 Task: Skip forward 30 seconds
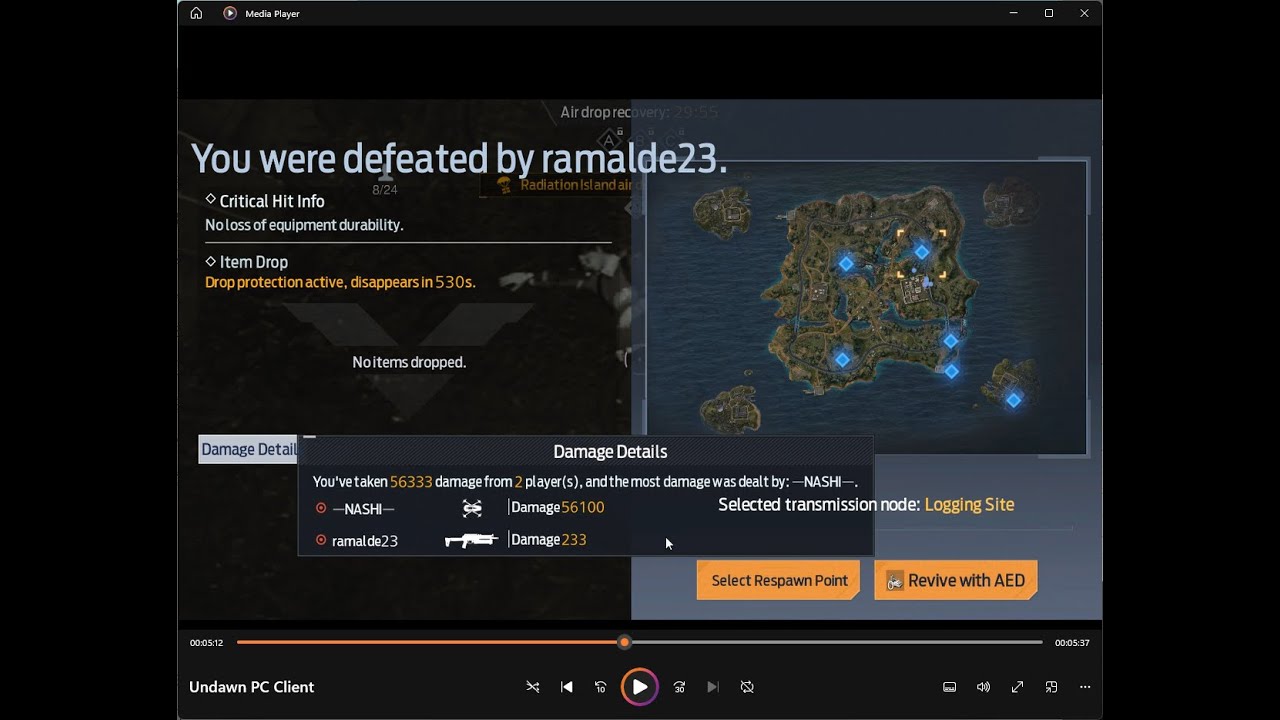679,687
